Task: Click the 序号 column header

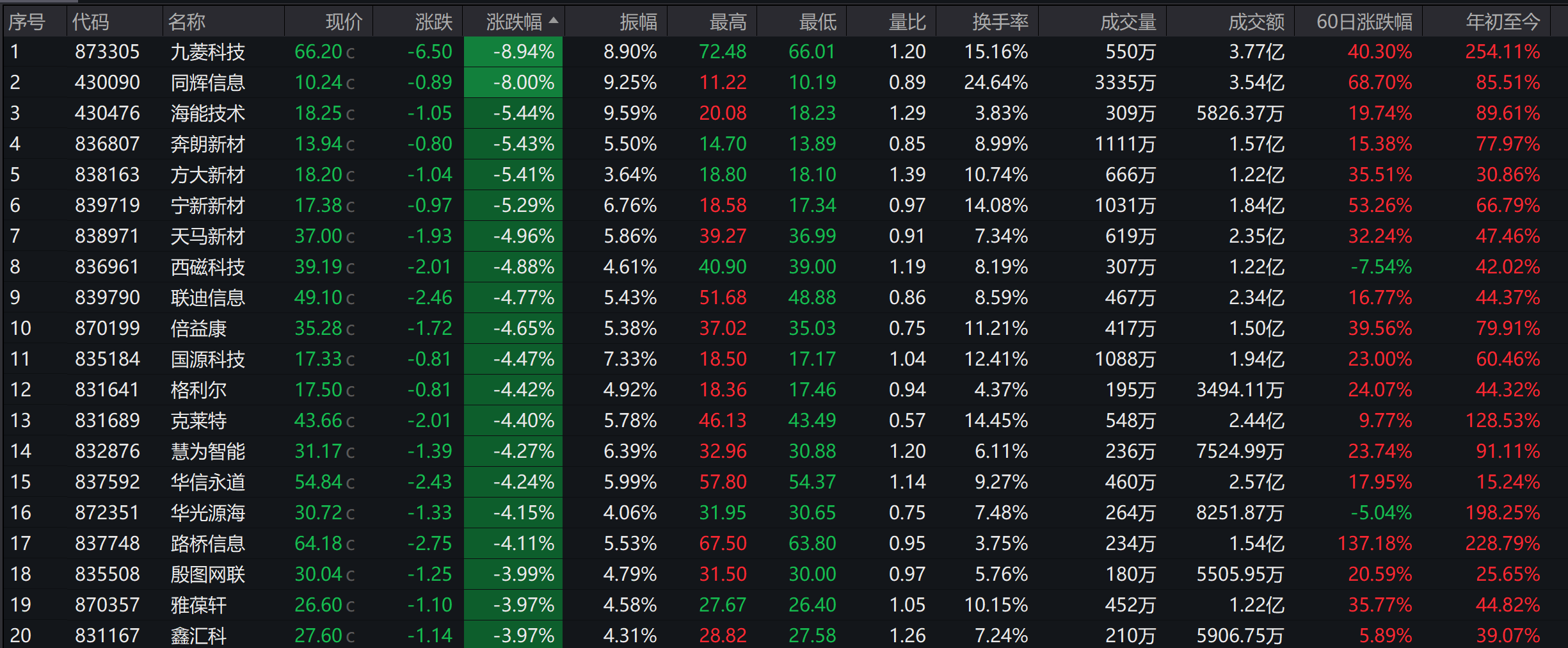Action: click(26, 22)
